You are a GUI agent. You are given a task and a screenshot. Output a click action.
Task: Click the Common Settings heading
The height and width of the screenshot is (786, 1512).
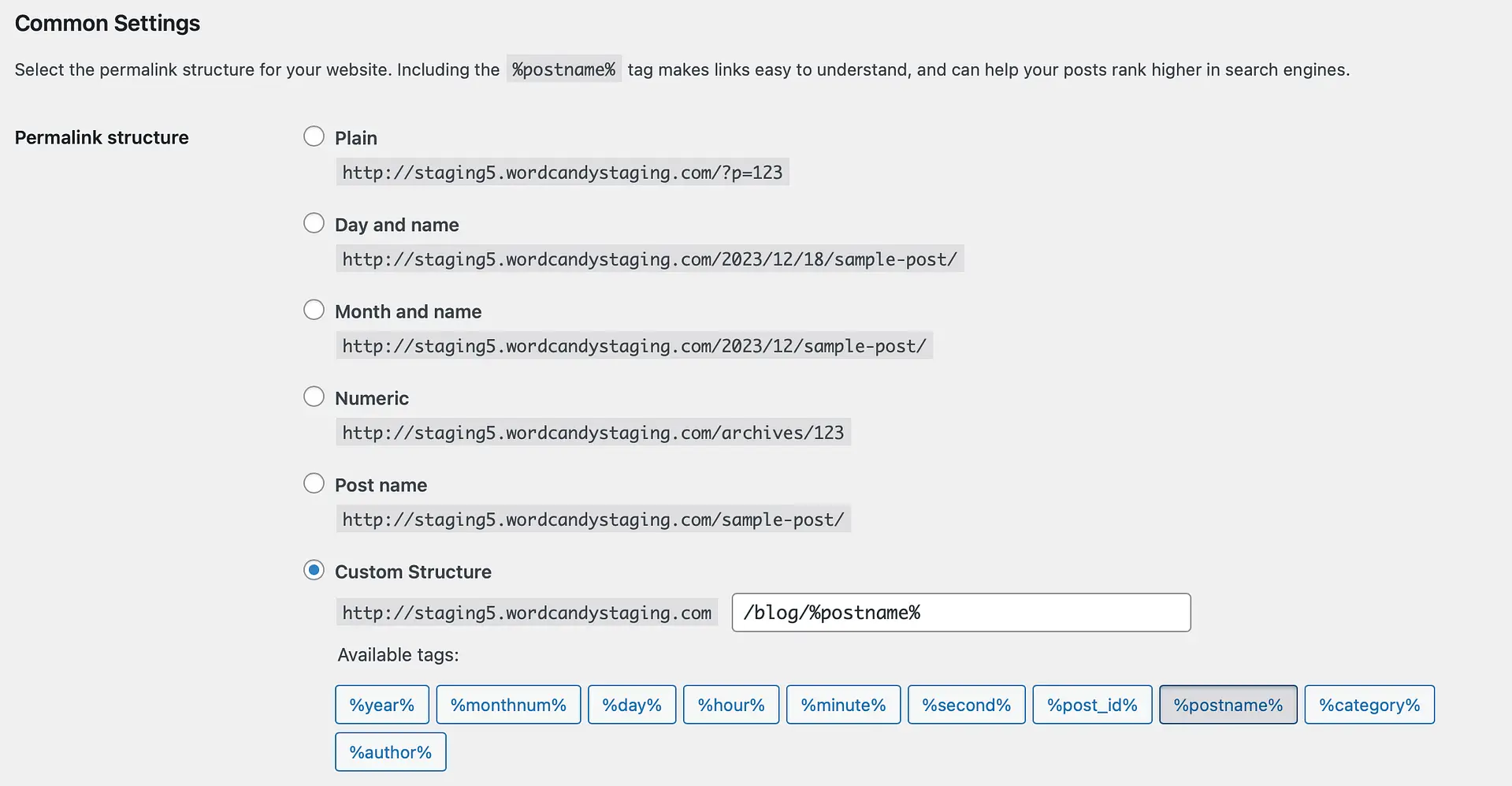pyautogui.click(x=108, y=24)
